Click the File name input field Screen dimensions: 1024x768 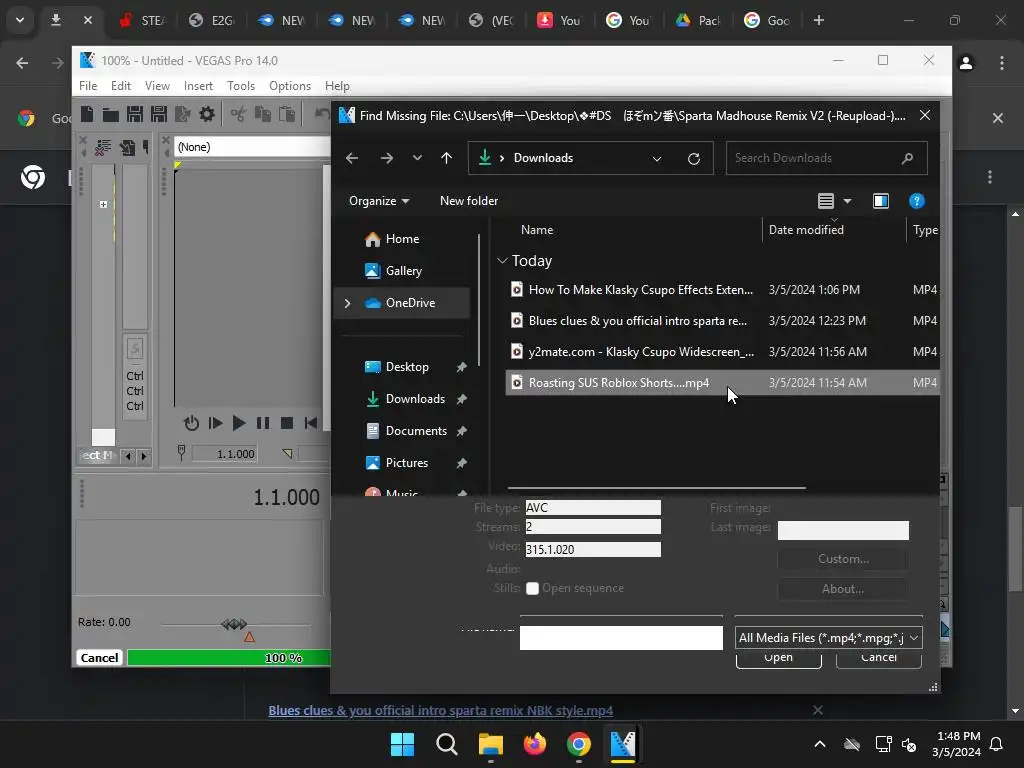[x=621, y=638]
